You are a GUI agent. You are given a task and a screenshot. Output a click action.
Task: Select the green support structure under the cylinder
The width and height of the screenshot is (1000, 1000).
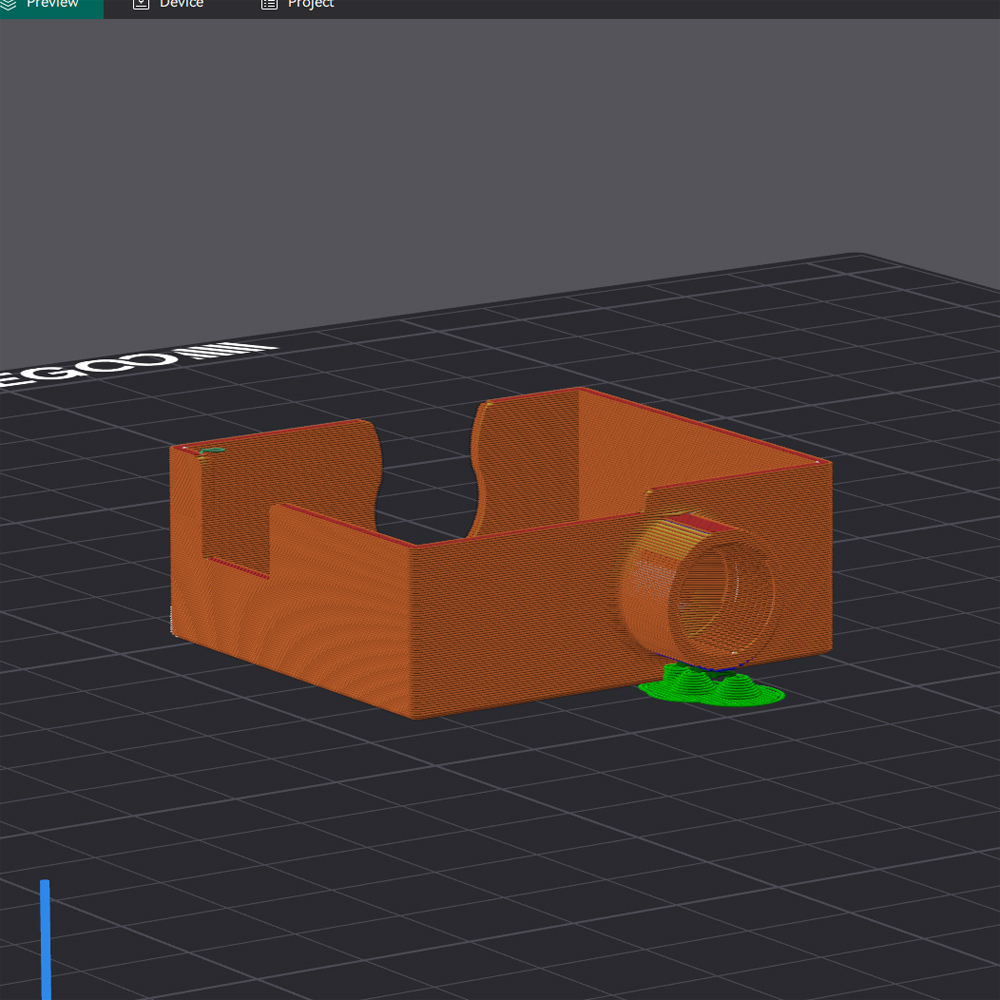coord(711,688)
